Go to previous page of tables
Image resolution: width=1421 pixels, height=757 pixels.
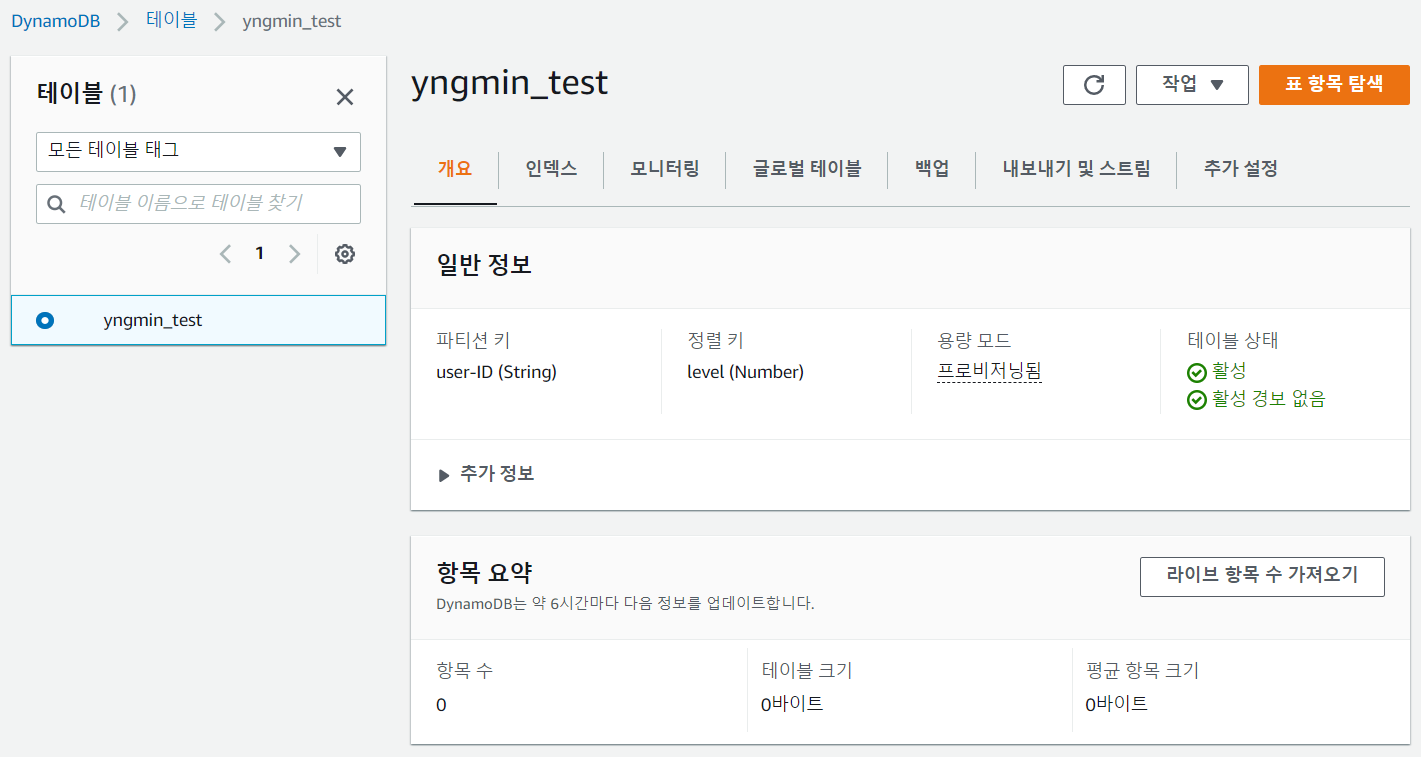coord(226,254)
